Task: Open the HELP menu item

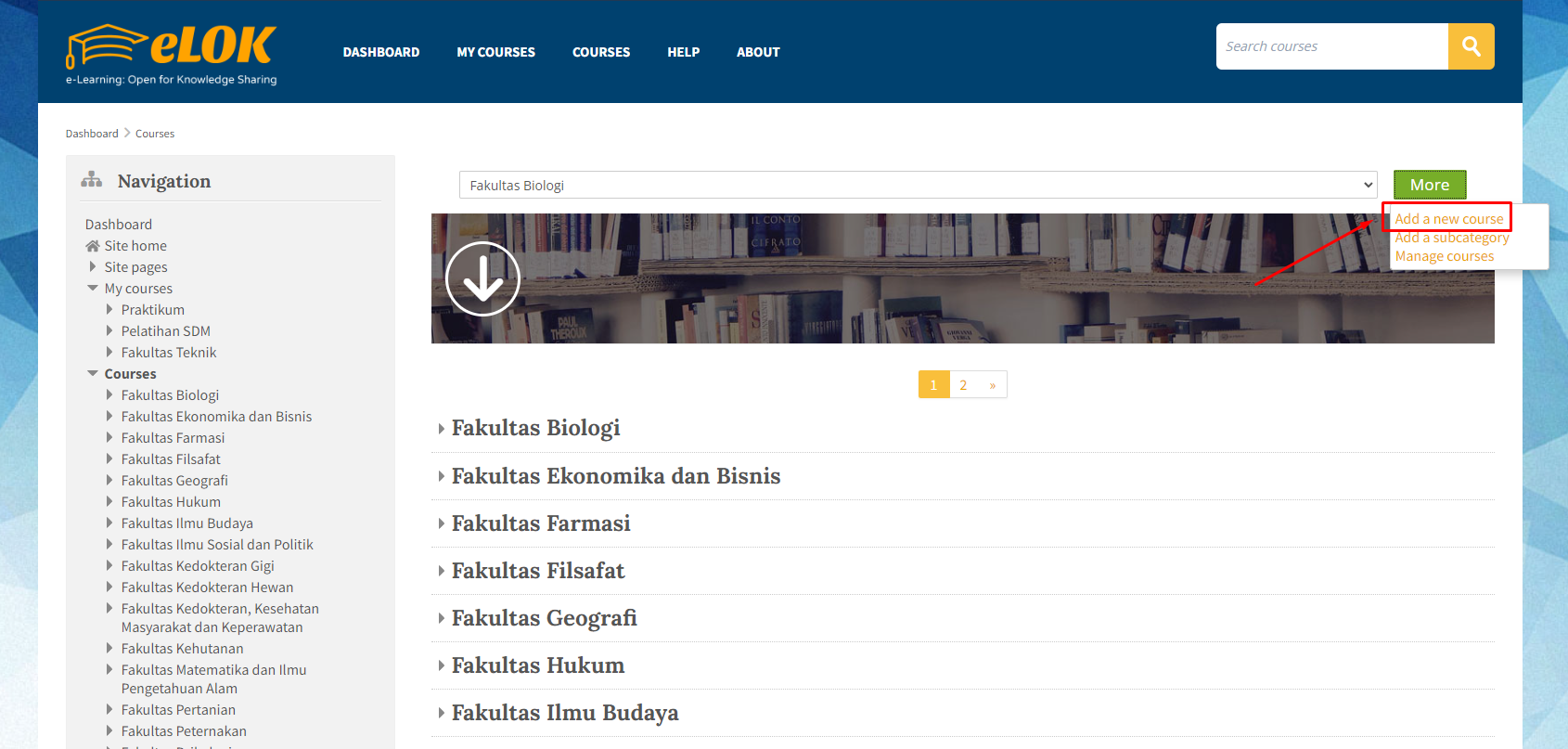Action: tap(683, 52)
